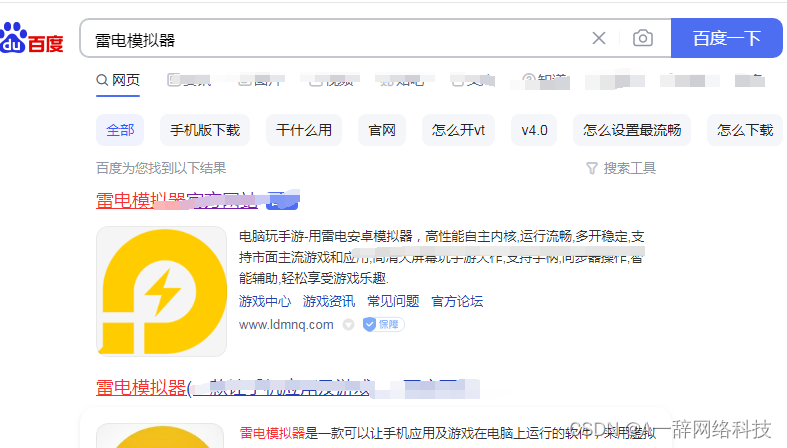Open the Baidu logo home link
The width and height of the screenshot is (787, 448).
point(32,39)
